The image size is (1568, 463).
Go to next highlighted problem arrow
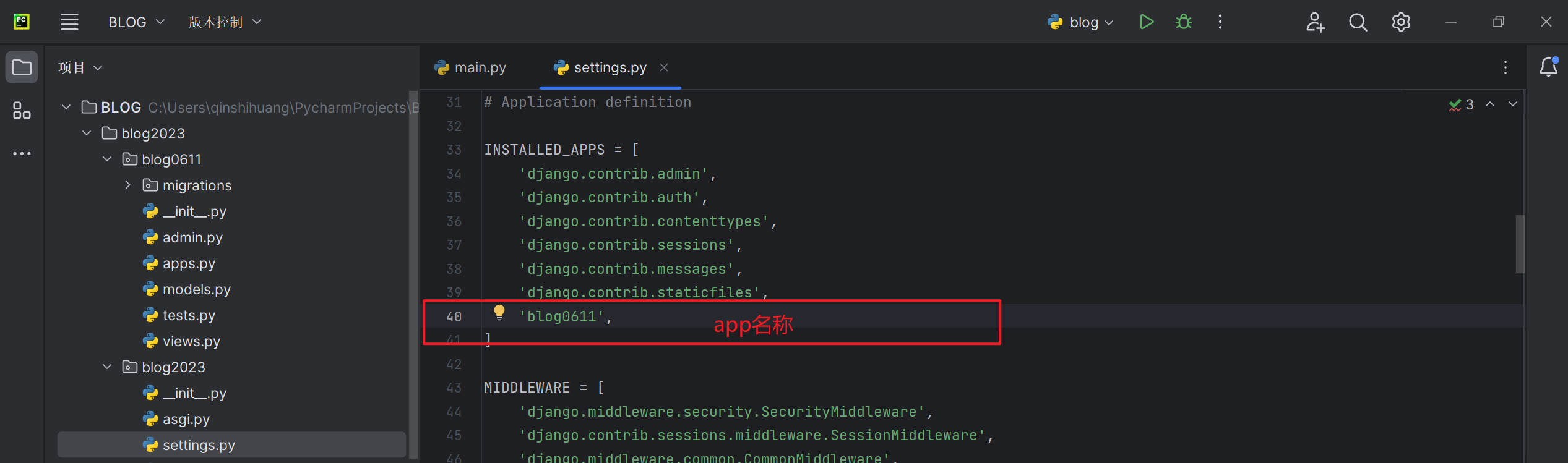1513,104
